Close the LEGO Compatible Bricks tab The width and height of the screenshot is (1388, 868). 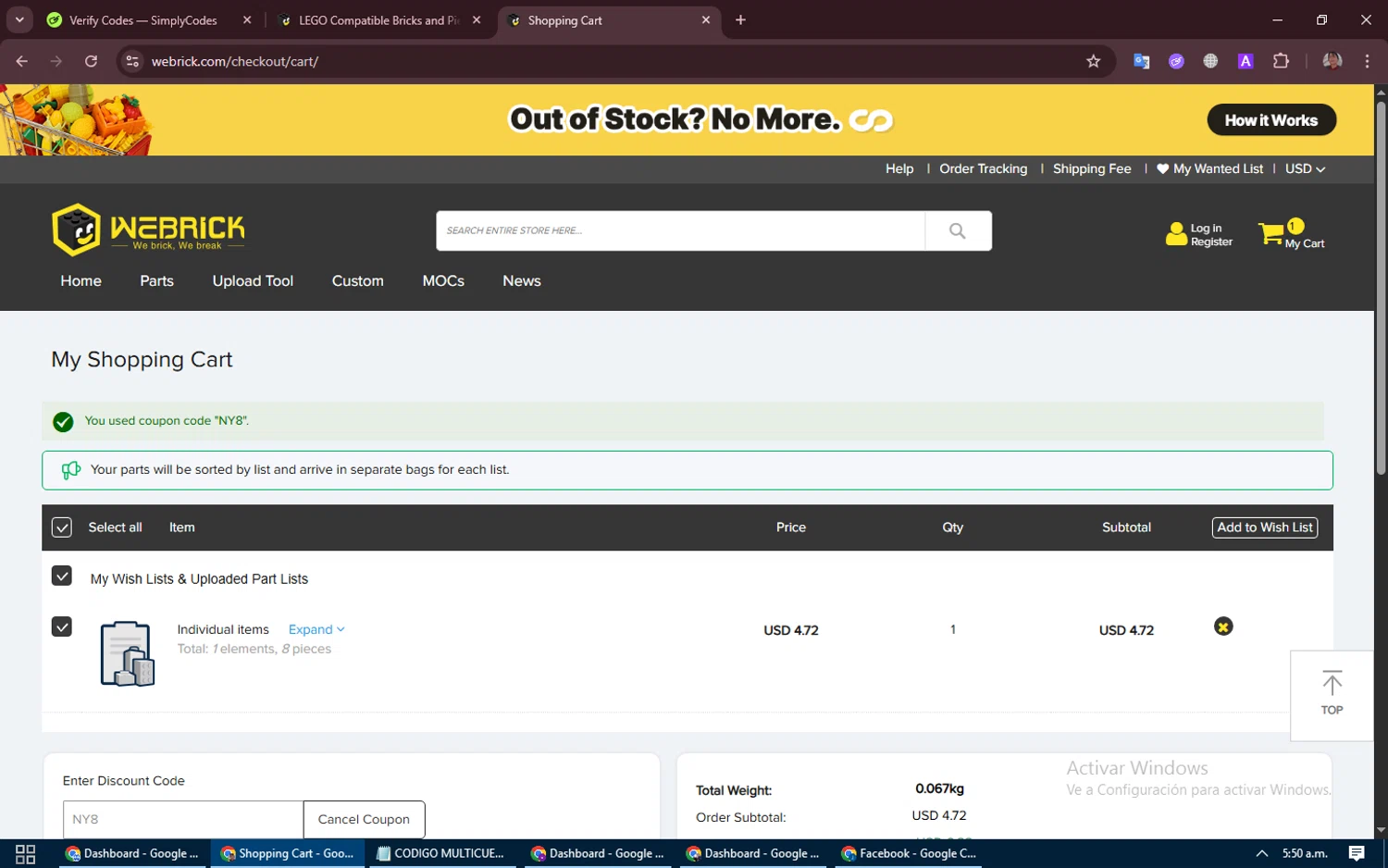click(477, 20)
